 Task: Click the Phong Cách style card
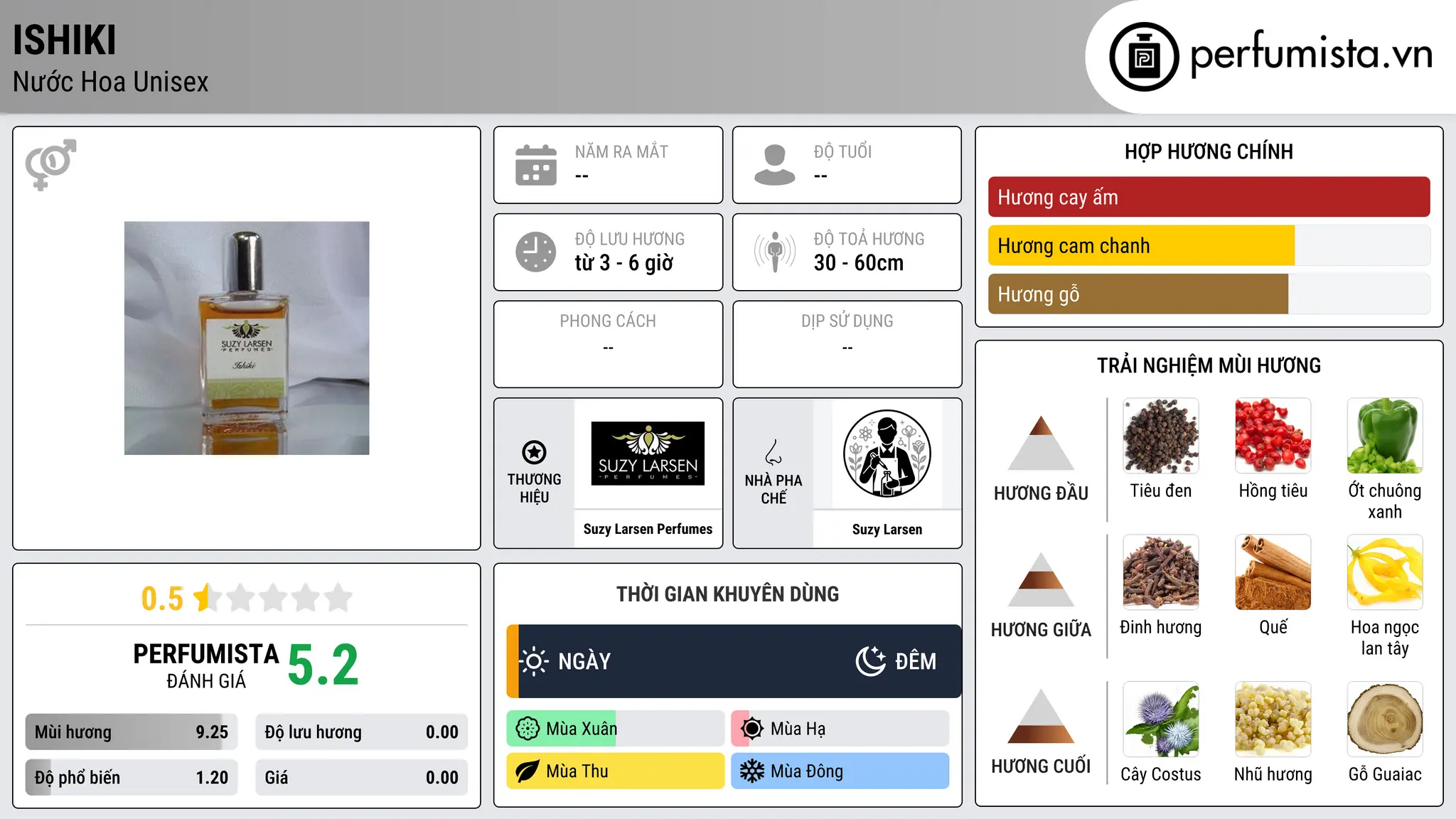point(608,344)
